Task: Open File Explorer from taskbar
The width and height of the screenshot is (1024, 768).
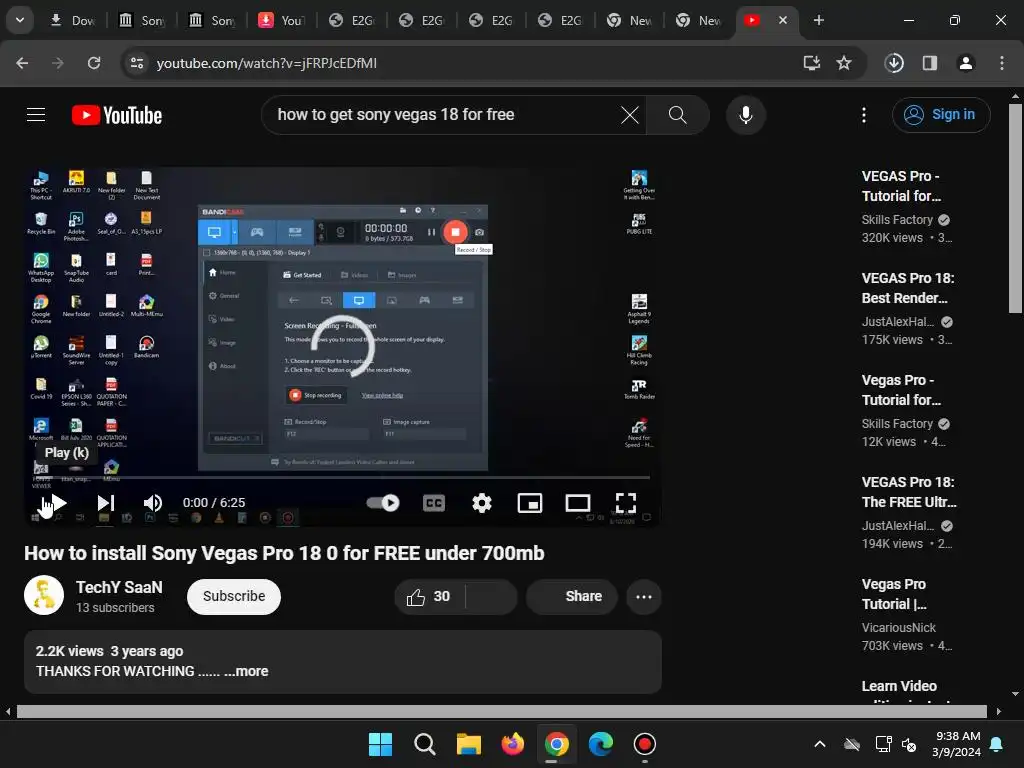Action: click(x=468, y=744)
